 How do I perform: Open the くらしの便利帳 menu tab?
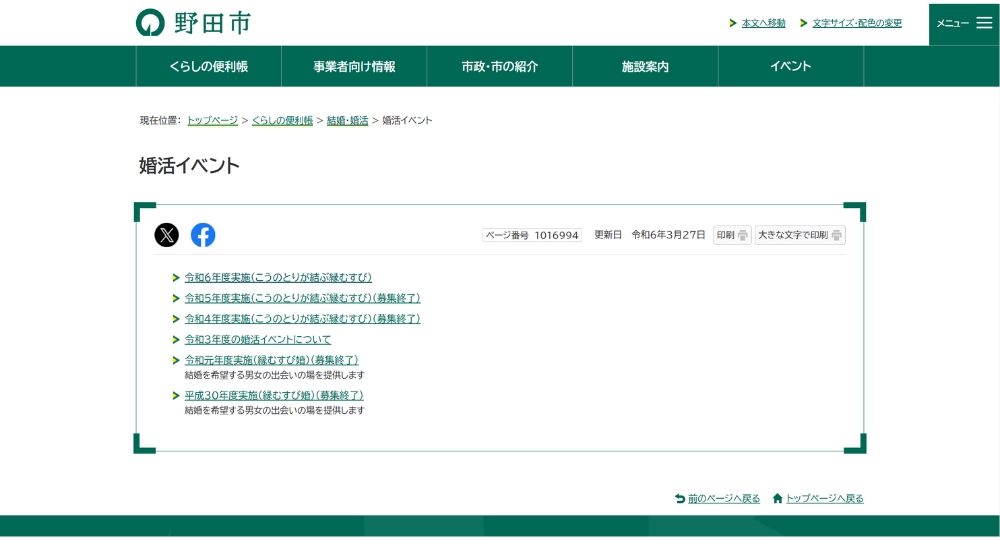coord(208,66)
